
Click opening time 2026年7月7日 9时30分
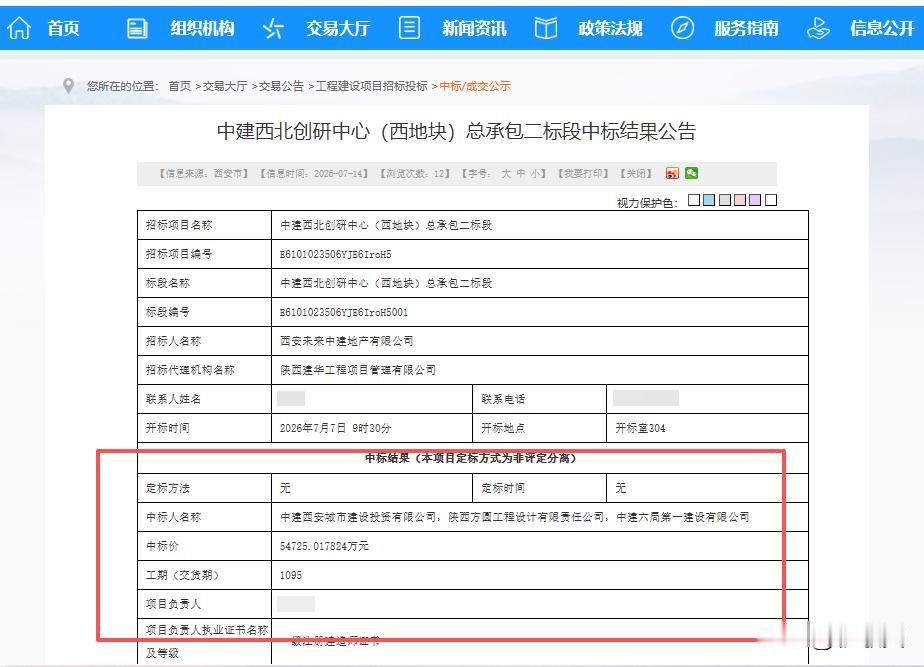pos(335,428)
